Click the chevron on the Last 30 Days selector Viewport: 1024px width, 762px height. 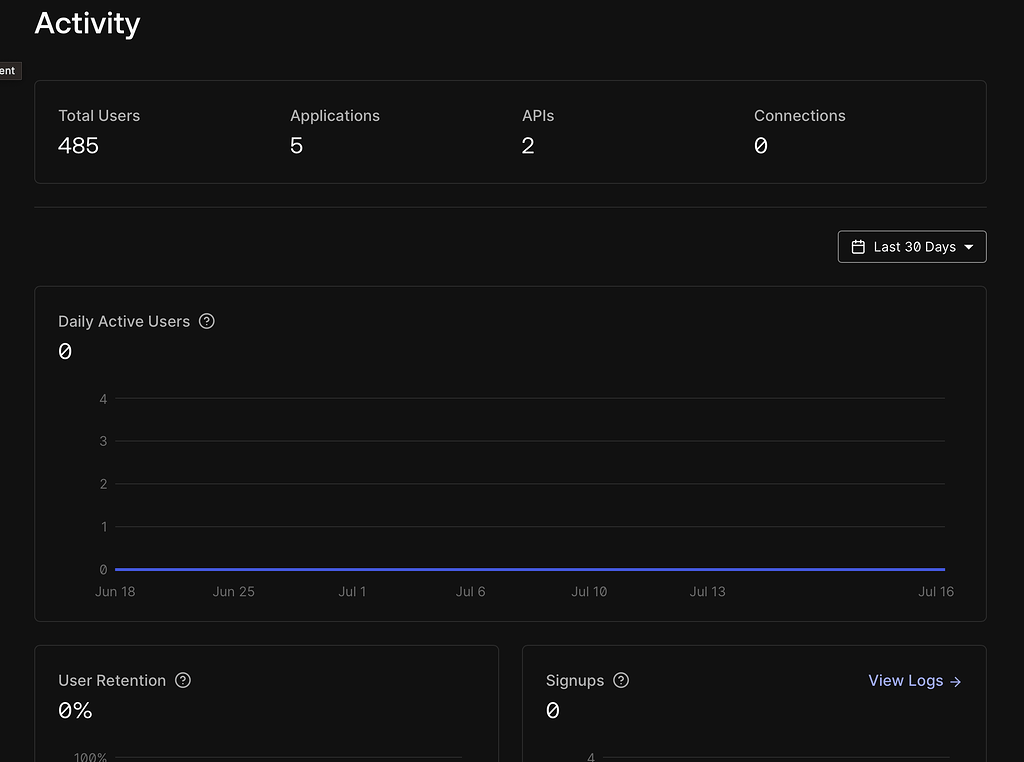967,246
